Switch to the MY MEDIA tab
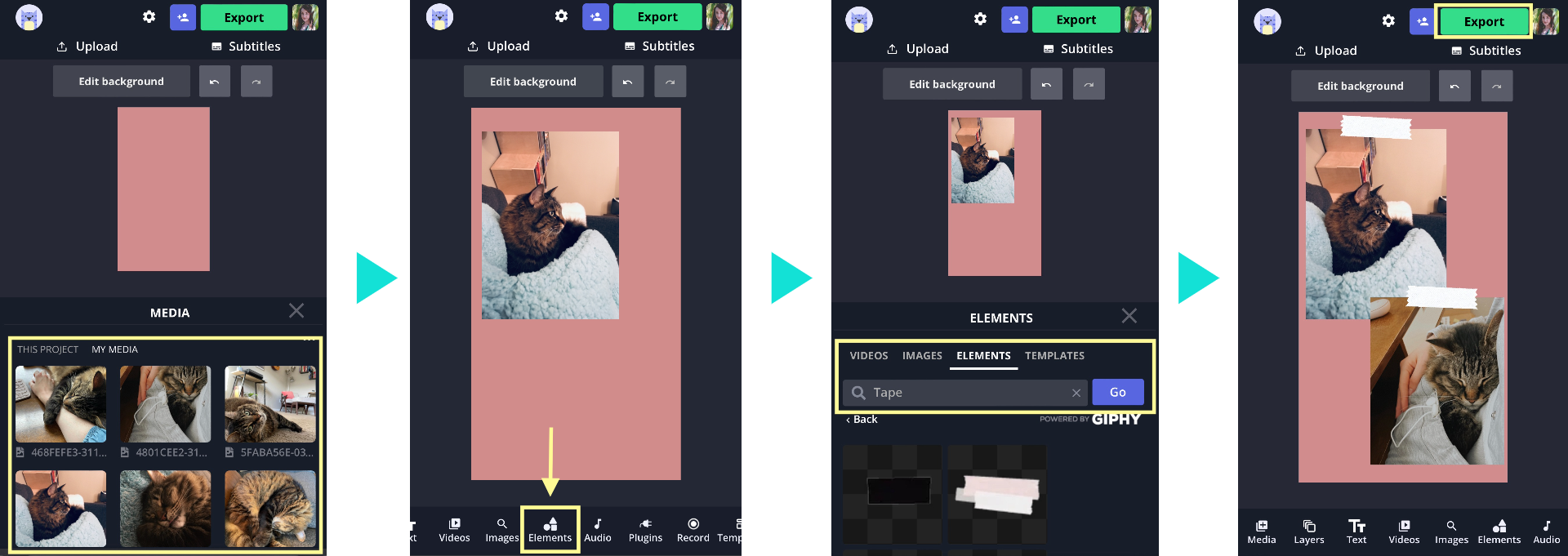Screen dimensions: 1568x556 pos(114,349)
